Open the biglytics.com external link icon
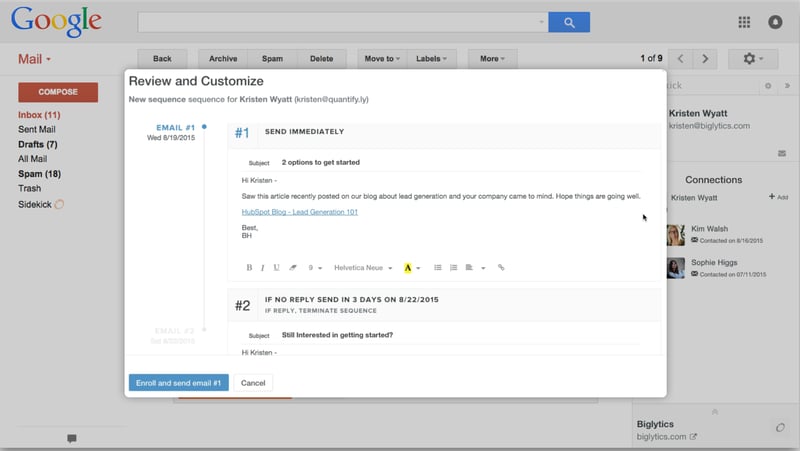Viewport: 800px width, 451px height. click(x=693, y=437)
